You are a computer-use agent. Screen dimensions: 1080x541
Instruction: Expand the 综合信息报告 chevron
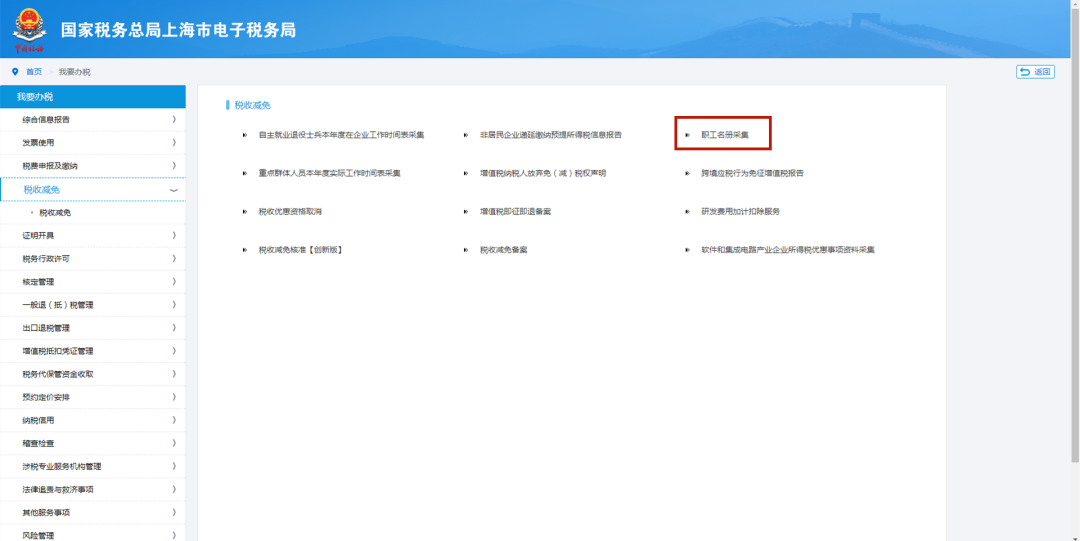[x=174, y=119]
